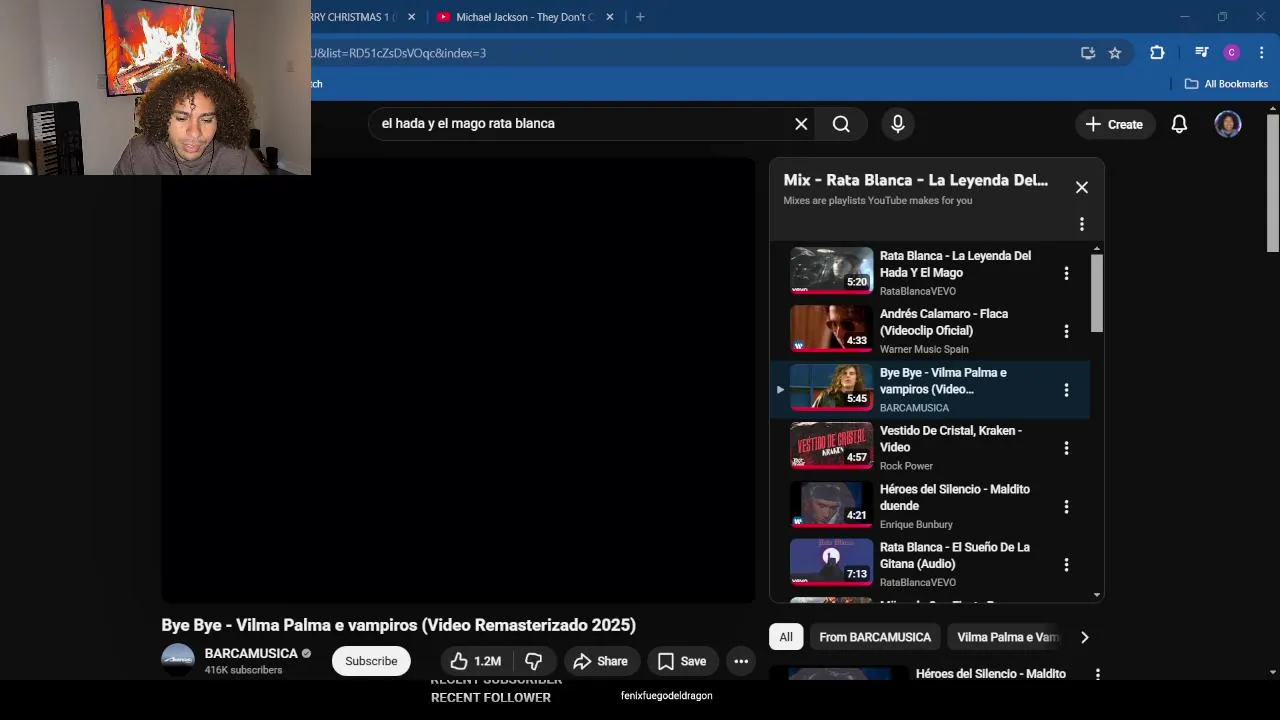
Task: Close the Michael Jackson tab
Action: click(610, 17)
